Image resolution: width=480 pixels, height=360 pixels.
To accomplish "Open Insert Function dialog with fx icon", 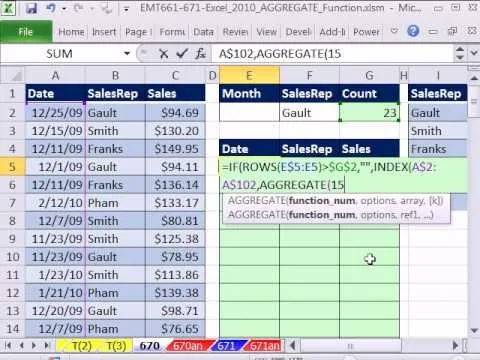I will coord(201,54).
